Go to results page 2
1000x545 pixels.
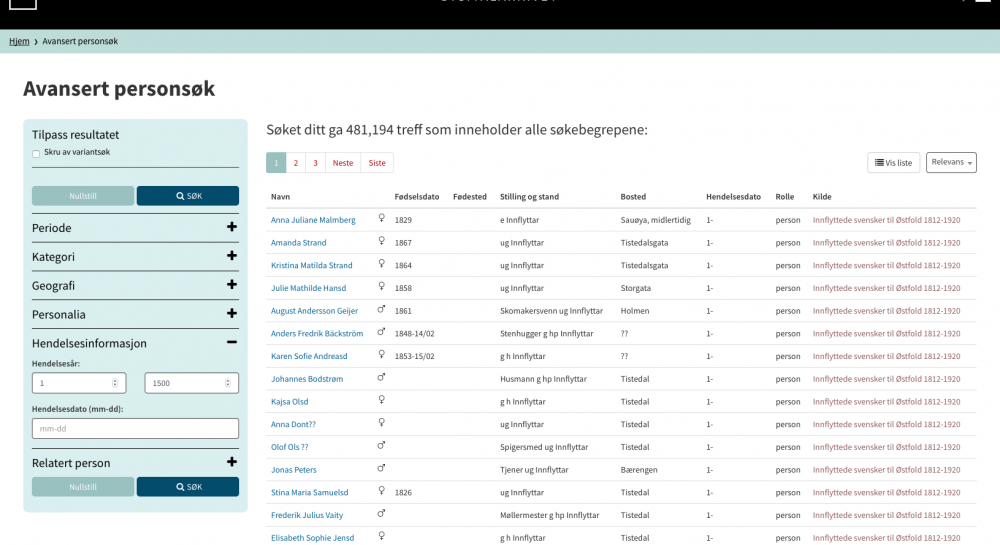coord(295,163)
